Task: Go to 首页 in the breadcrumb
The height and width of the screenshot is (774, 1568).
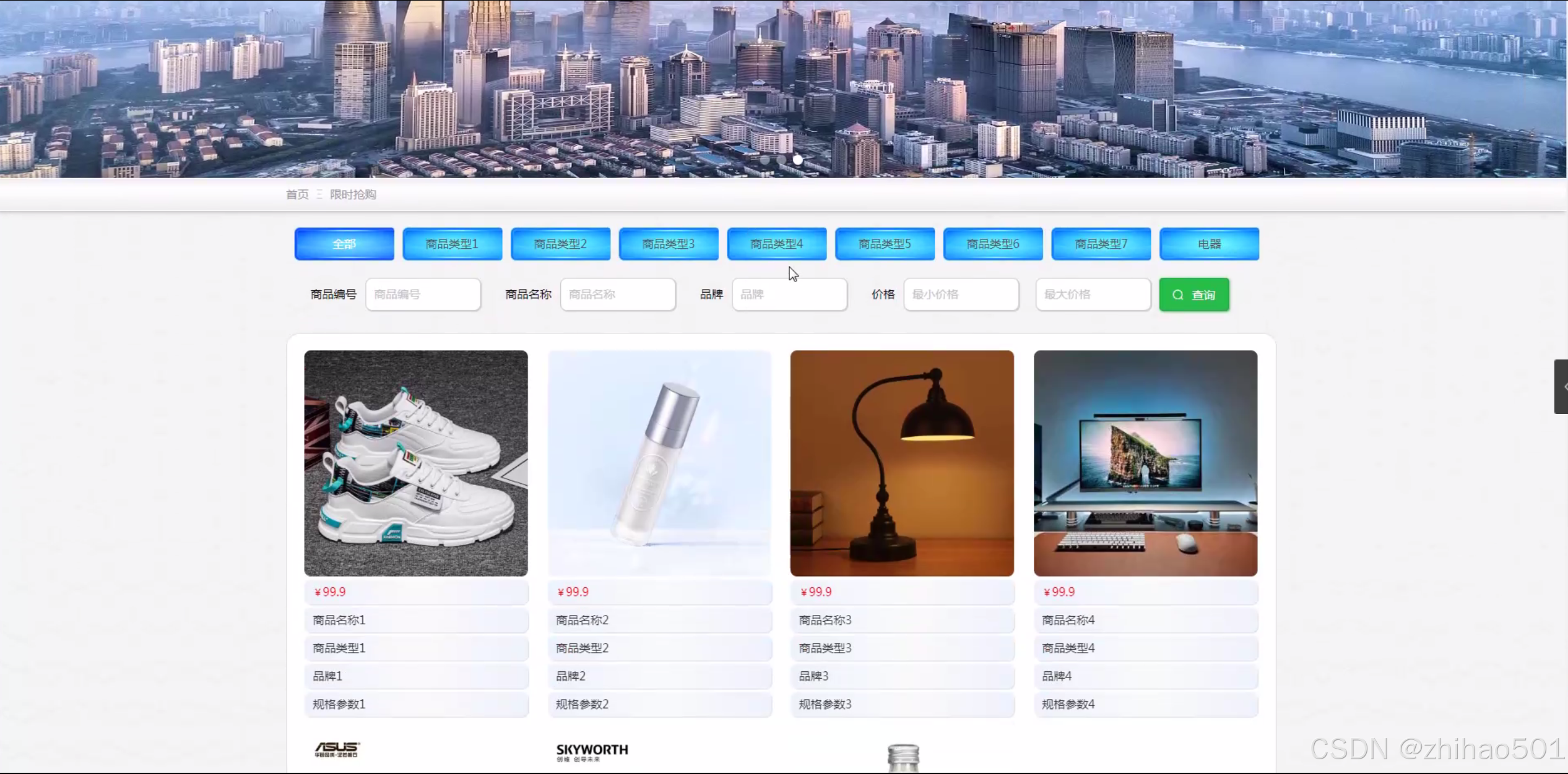Action: pos(297,195)
